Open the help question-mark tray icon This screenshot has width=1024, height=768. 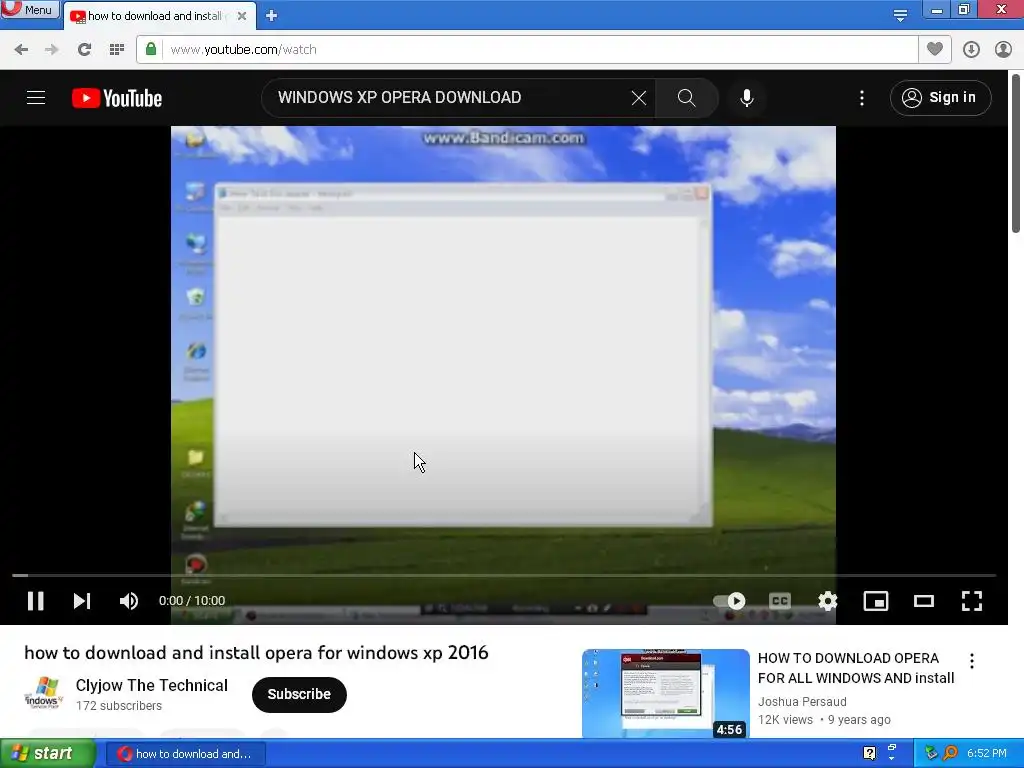click(869, 754)
